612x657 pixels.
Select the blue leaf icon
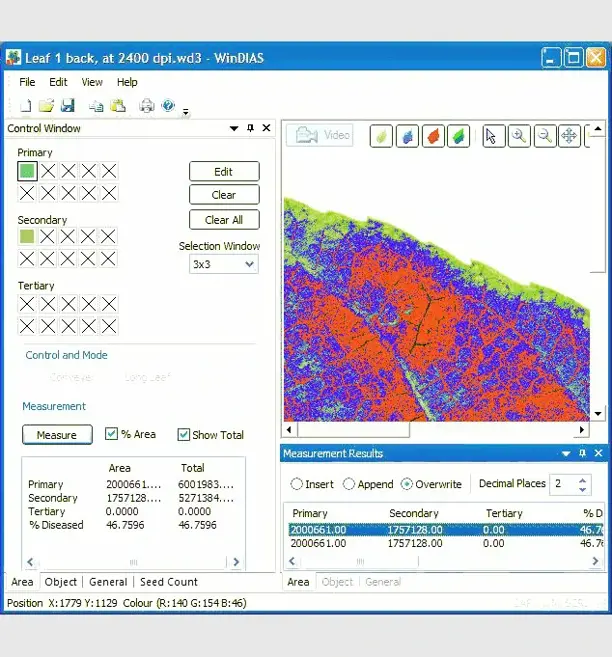[407, 136]
